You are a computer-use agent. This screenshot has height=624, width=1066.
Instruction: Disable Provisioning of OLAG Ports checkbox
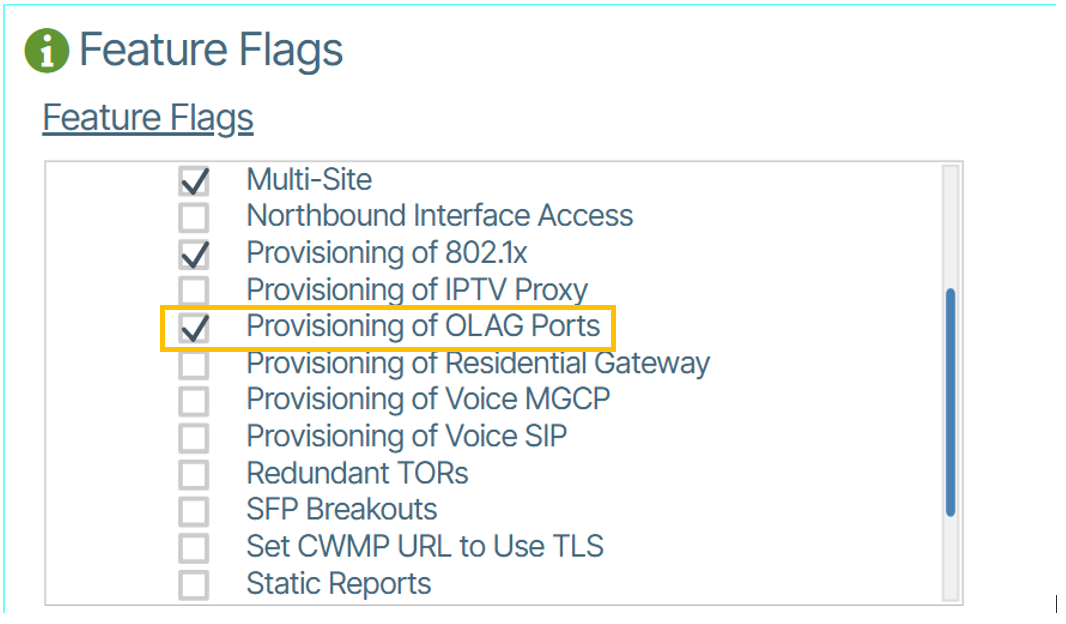coord(194,328)
